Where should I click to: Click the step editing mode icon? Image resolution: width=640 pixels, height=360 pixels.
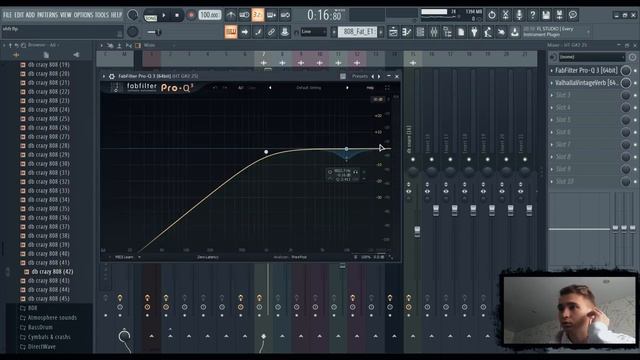pyautogui.click(x=258, y=32)
